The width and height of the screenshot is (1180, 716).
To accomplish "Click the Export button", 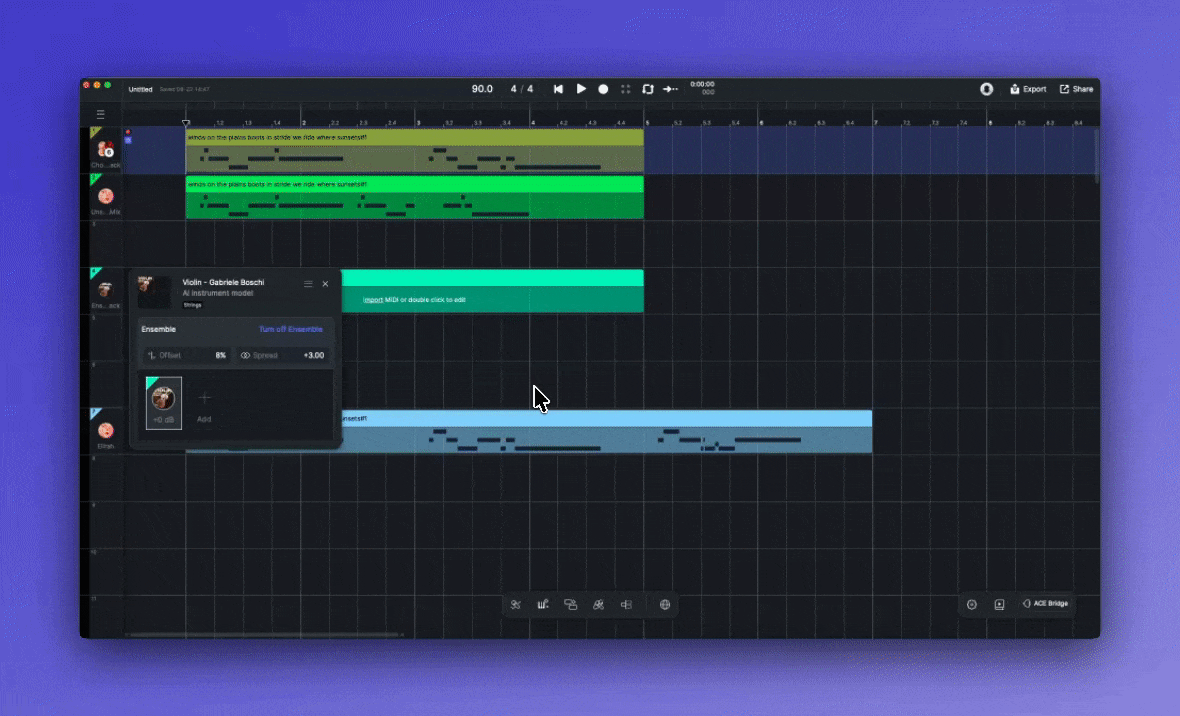I will pyautogui.click(x=1028, y=89).
